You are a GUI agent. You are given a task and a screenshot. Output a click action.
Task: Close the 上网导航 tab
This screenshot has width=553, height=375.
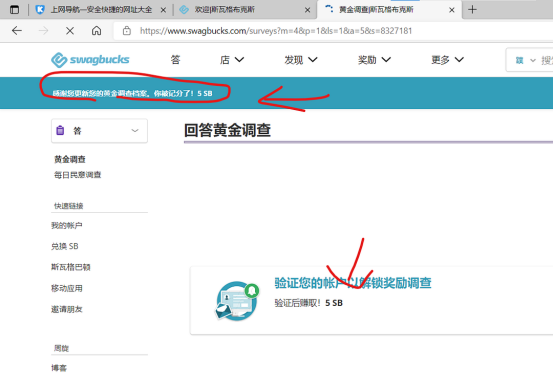163,10
